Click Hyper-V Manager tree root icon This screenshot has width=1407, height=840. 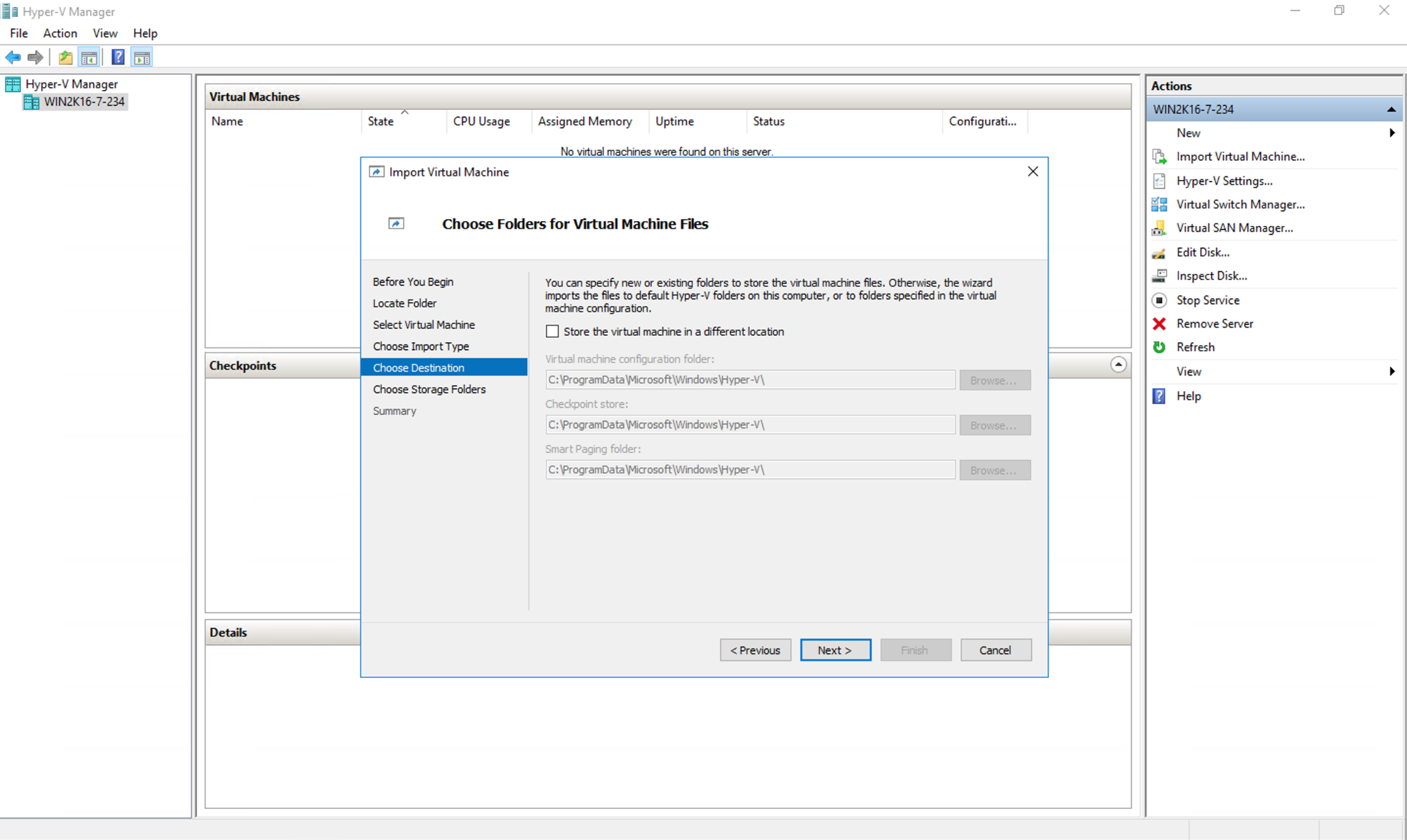coord(13,84)
